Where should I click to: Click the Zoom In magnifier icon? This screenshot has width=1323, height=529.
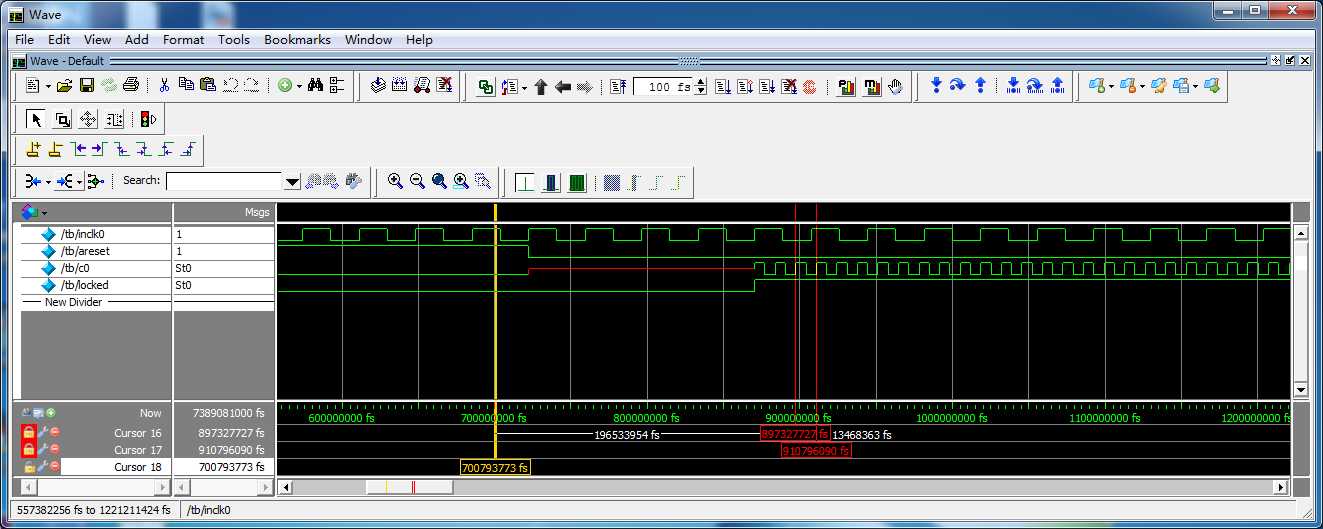coord(395,181)
